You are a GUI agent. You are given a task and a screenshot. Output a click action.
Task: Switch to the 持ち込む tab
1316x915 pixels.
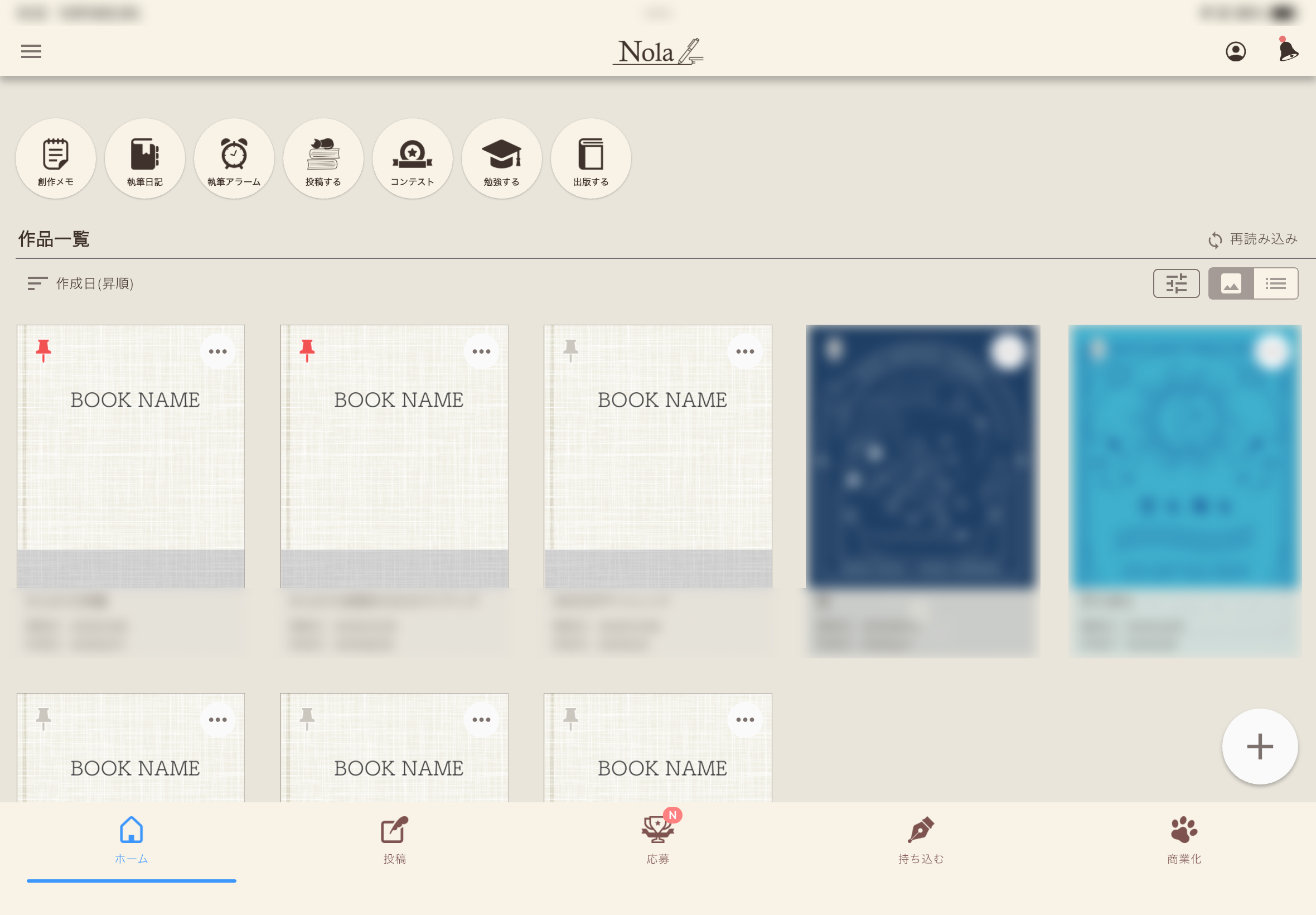921,839
